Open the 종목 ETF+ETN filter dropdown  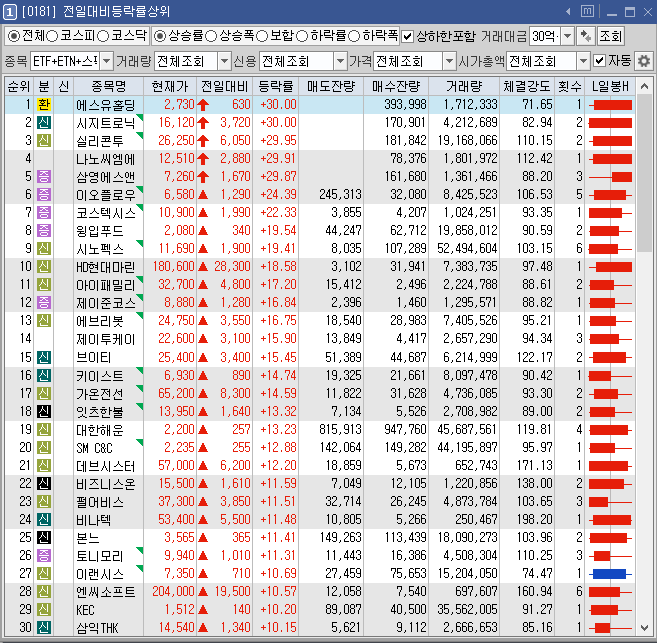pyautogui.click(x=107, y=62)
